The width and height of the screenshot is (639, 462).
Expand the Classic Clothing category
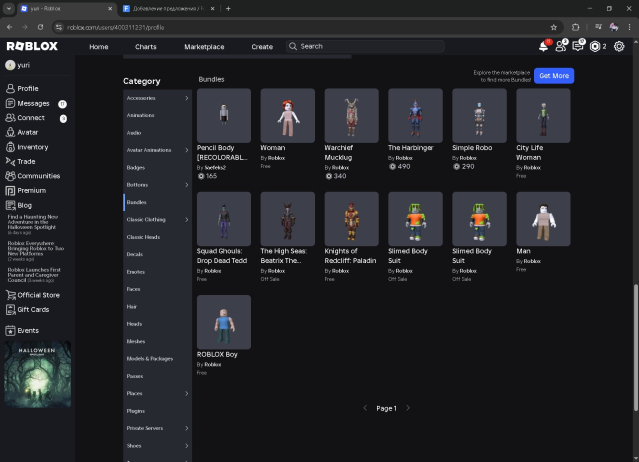click(x=186, y=219)
